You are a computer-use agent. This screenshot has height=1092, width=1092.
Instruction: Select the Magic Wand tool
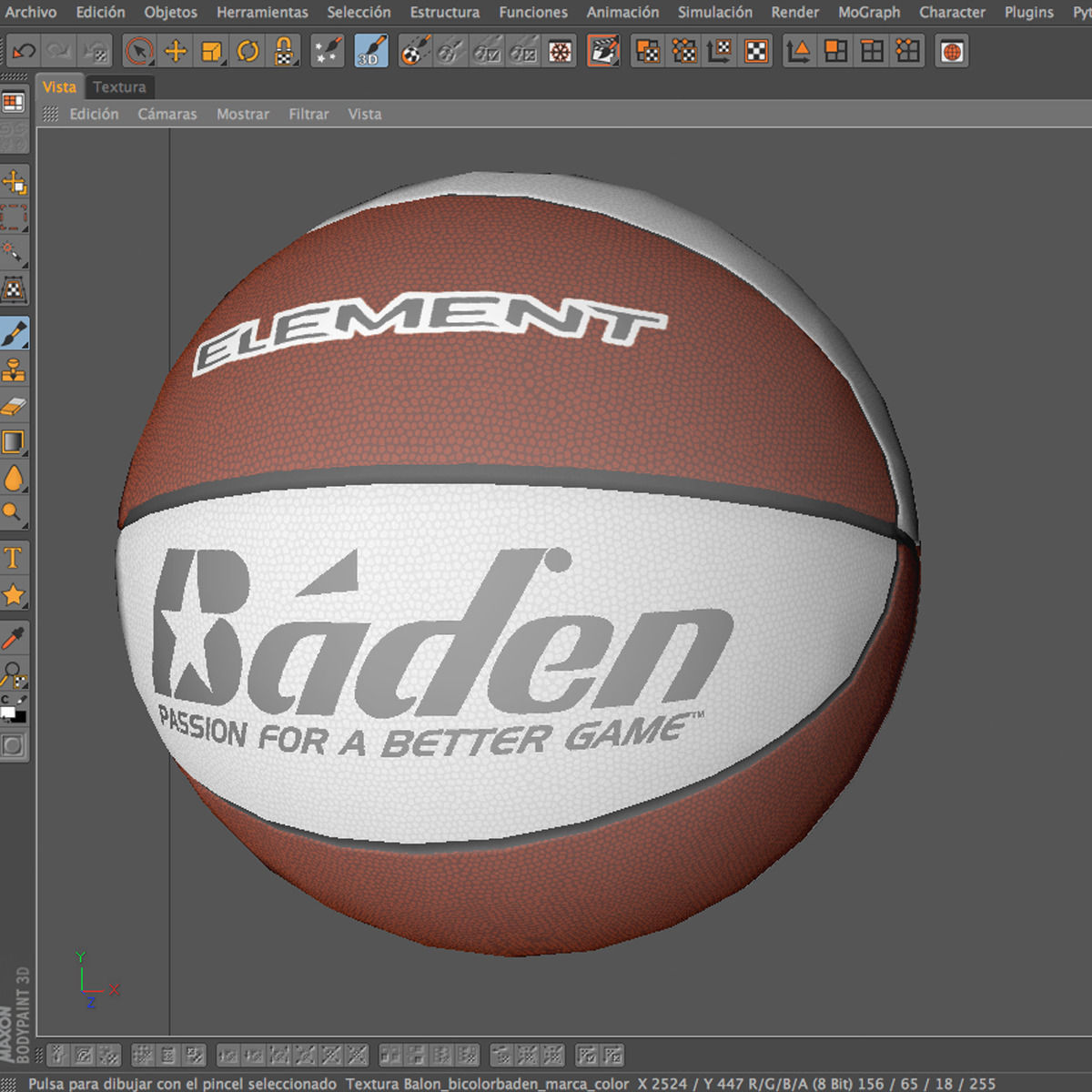[x=15, y=254]
